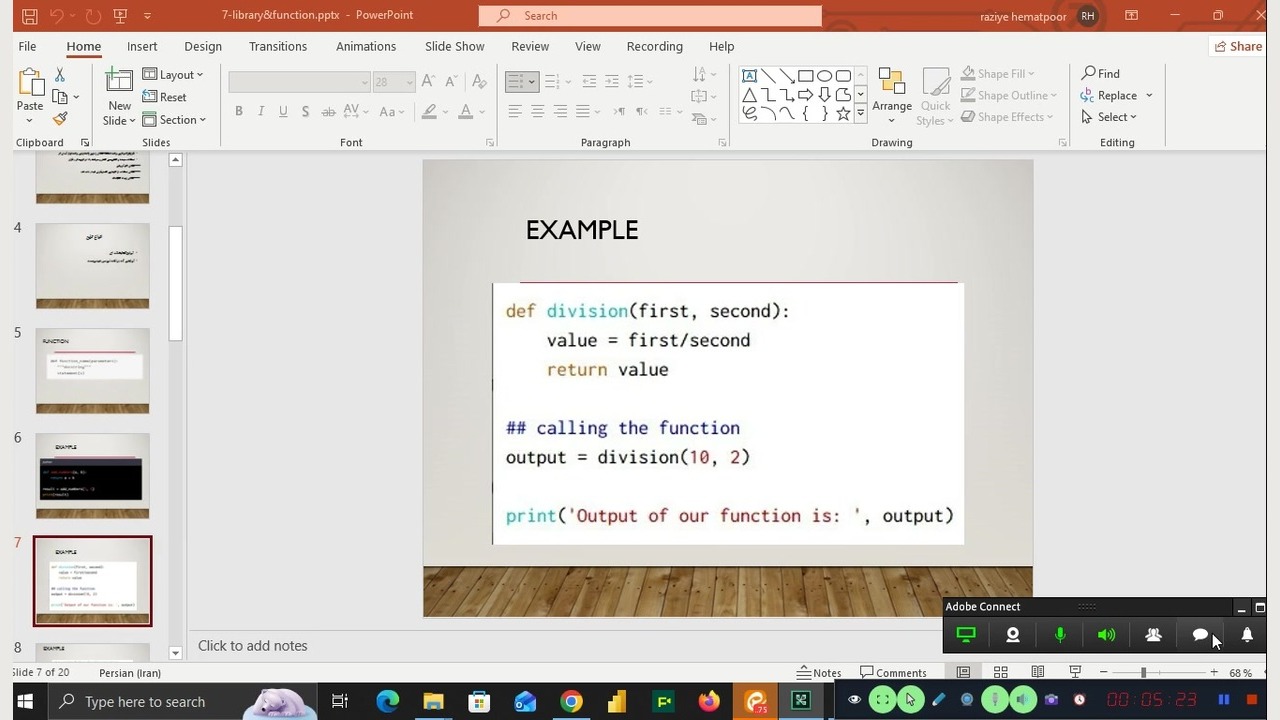Click the Arrange button in Drawing group
The height and width of the screenshot is (720, 1280).
(891, 95)
